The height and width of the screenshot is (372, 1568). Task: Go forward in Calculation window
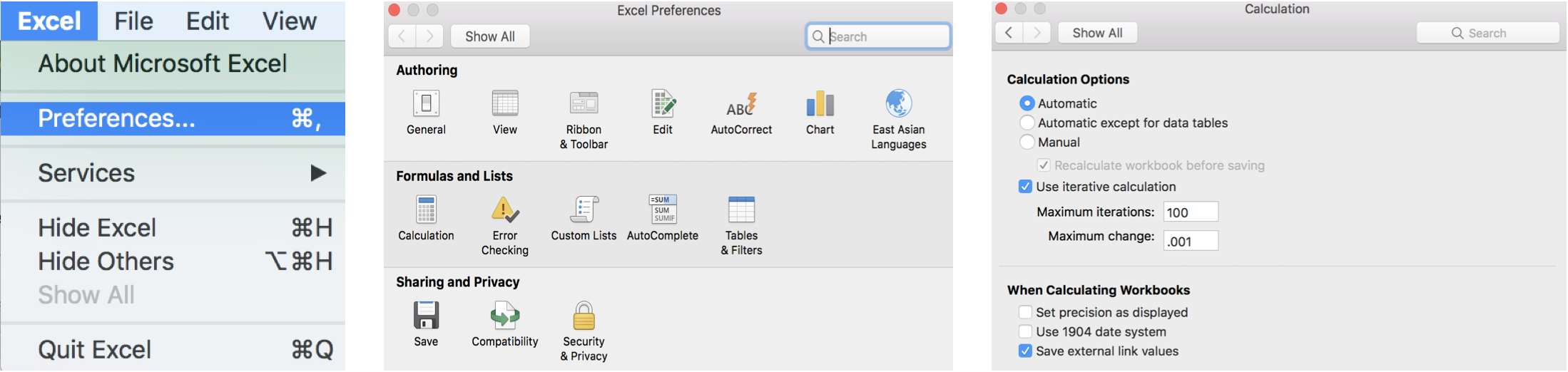[x=1037, y=33]
